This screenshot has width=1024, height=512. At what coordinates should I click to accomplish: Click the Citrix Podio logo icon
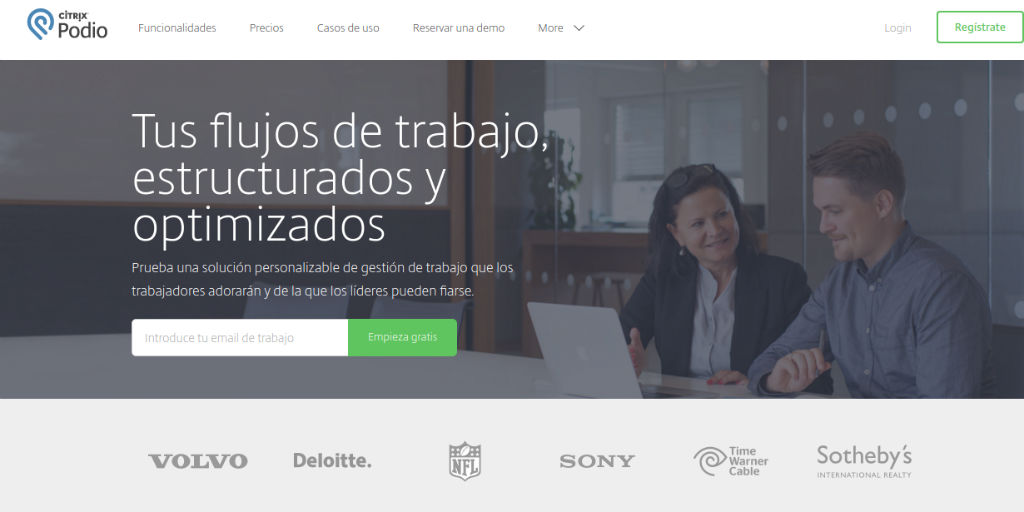click(x=40, y=24)
